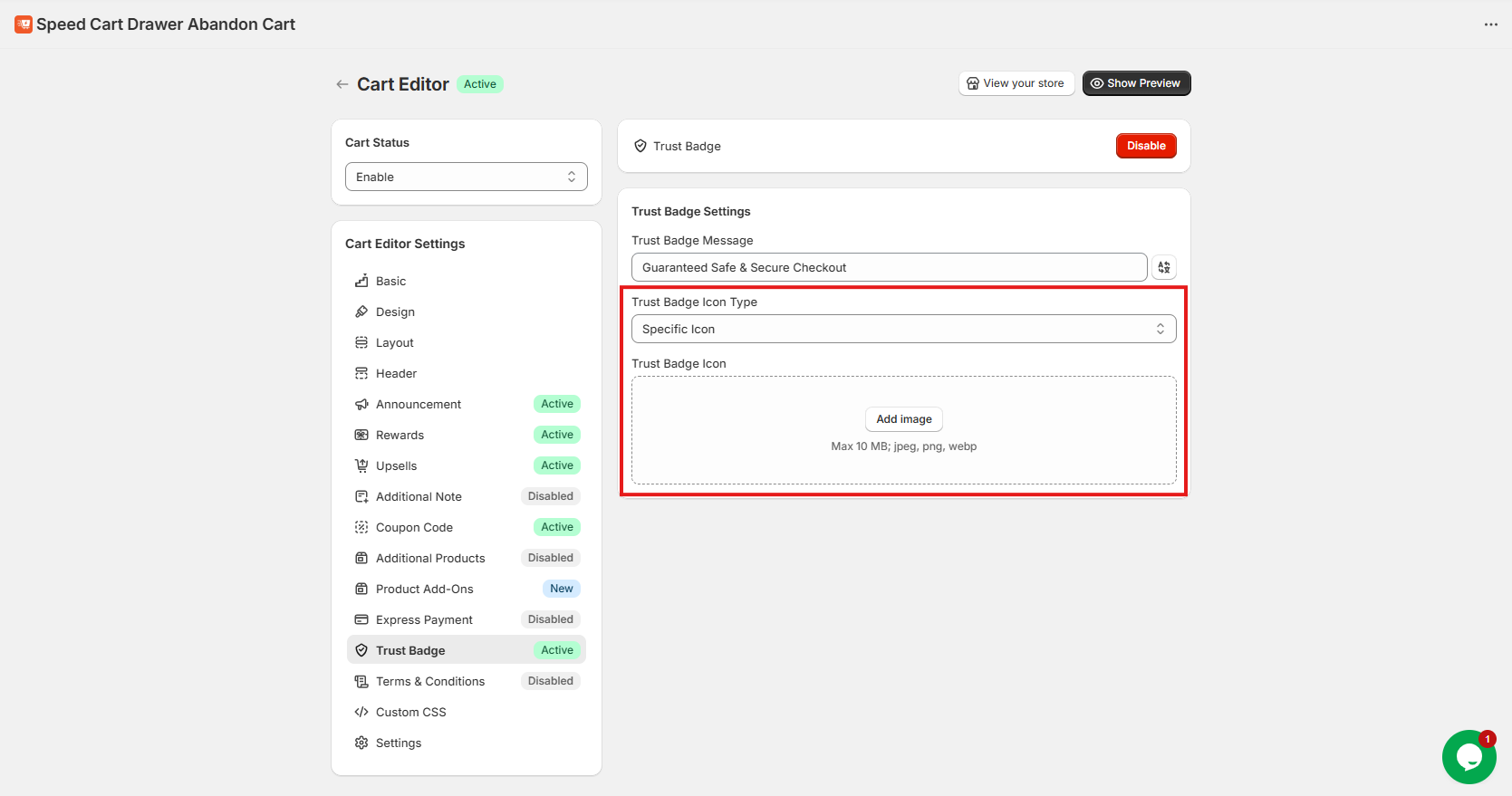
Task: Click the translate icon beside Trust Badge Message
Action: point(1163,267)
